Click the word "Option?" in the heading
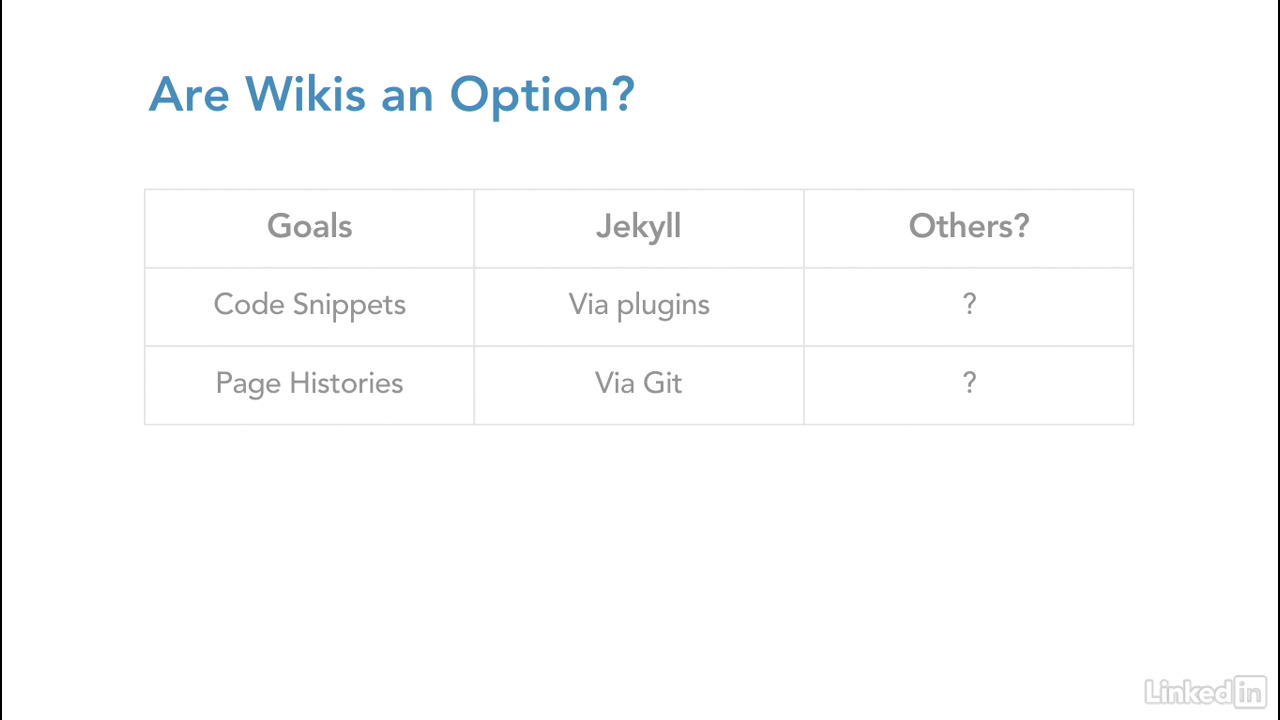This screenshot has width=1280, height=720. click(x=542, y=96)
